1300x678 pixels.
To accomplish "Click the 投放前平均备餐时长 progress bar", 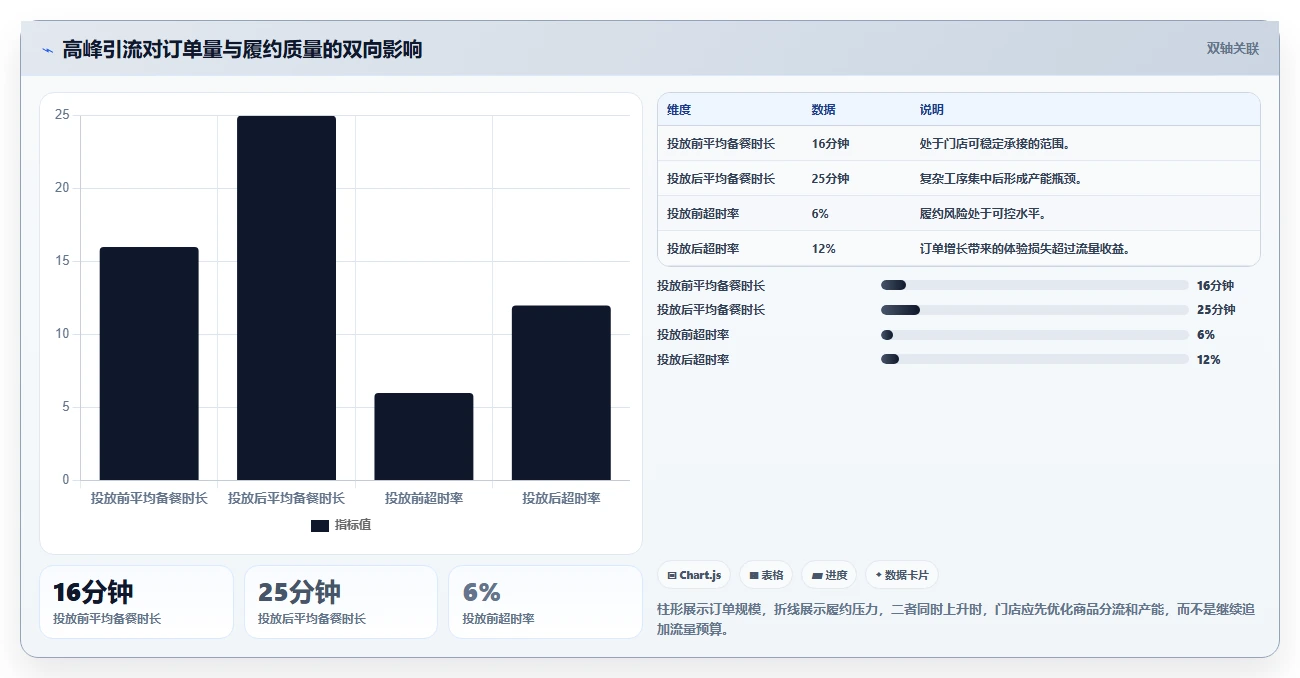I will coord(1035,285).
